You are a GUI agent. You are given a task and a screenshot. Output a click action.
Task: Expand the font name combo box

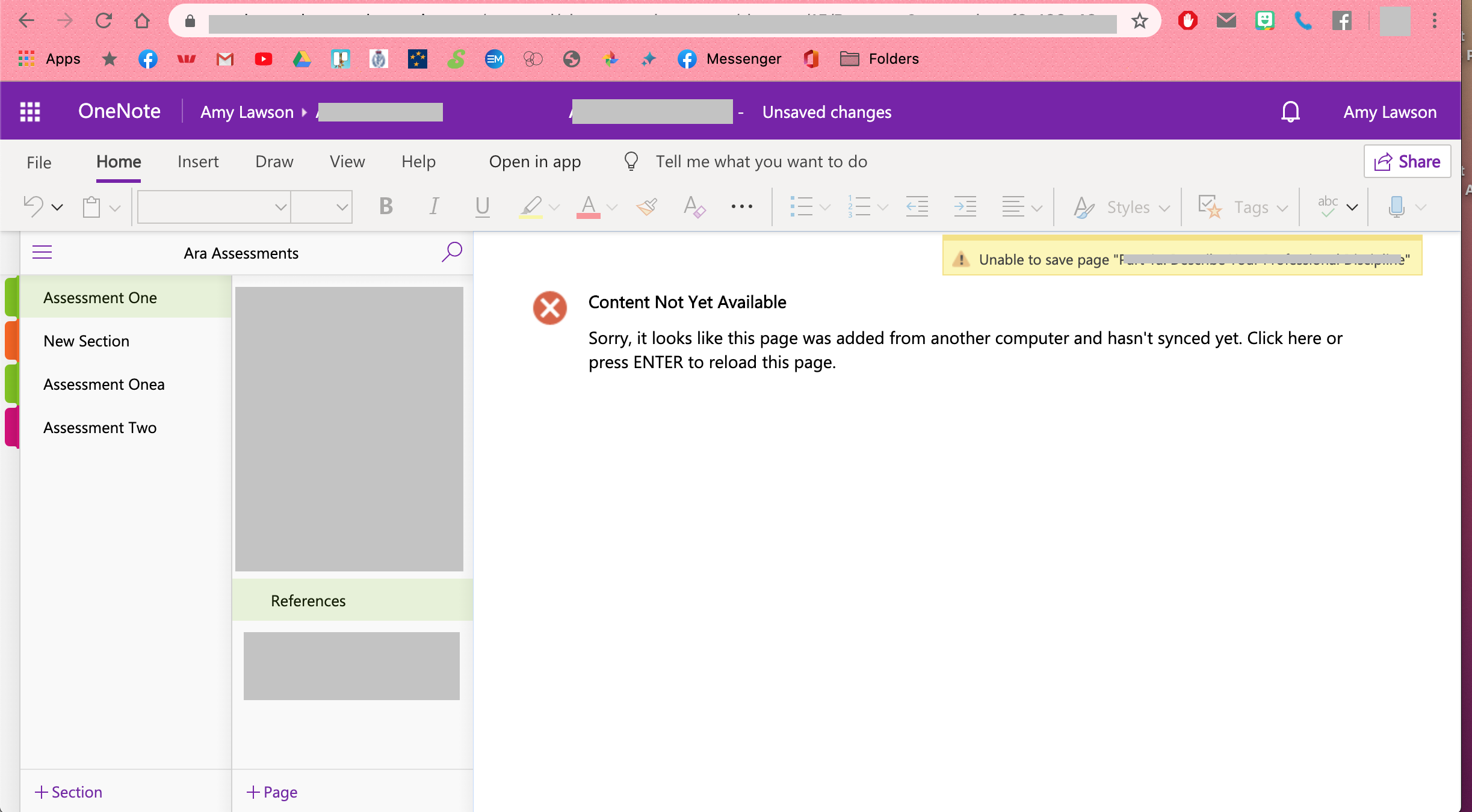point(280,207)
